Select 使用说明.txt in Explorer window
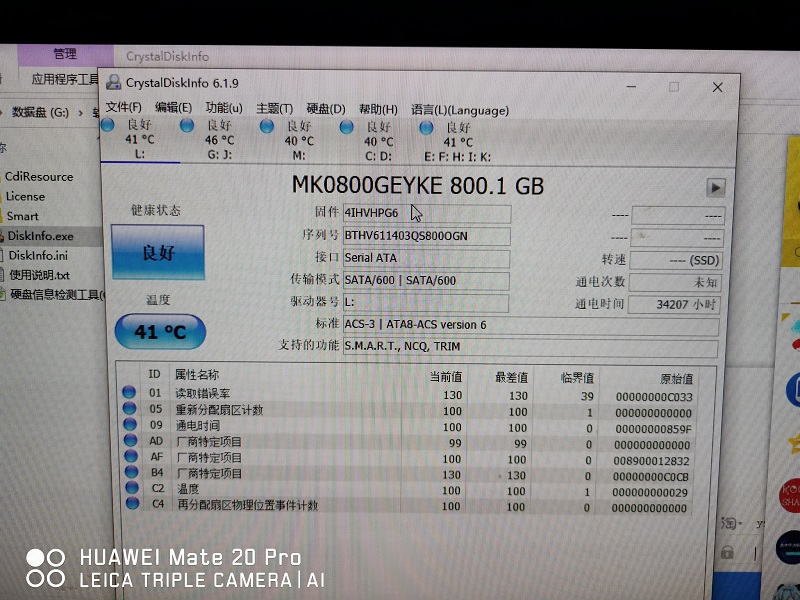The width and height of the screenshot is (800, 600). (x=40, y=276)
